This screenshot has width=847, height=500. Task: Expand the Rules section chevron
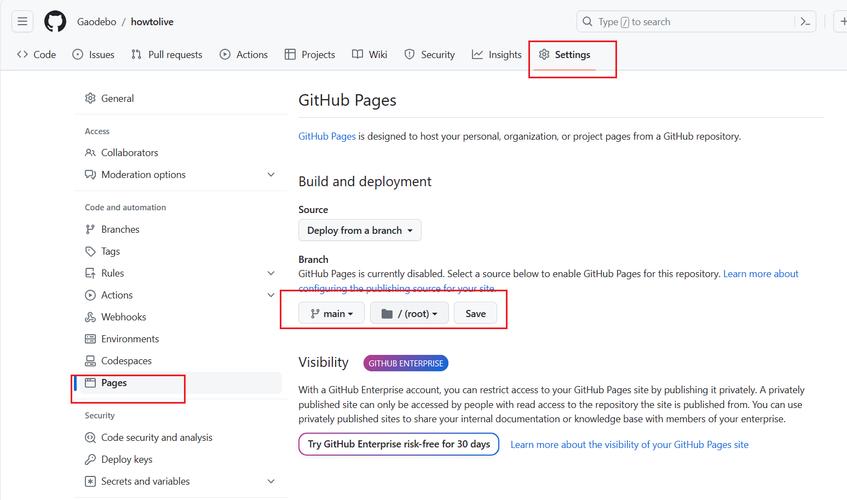pyautogui.click(x=271, y=273)
